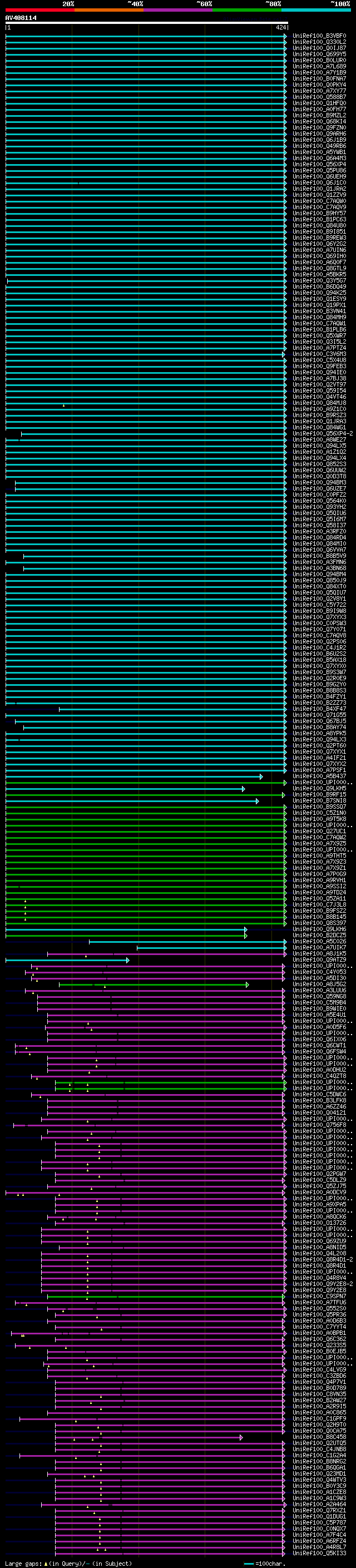Image resolution: width=356 pixels, height=1568 pixels.
Task: Select the AV408114 query sequence label
Action: pos(21,18)
